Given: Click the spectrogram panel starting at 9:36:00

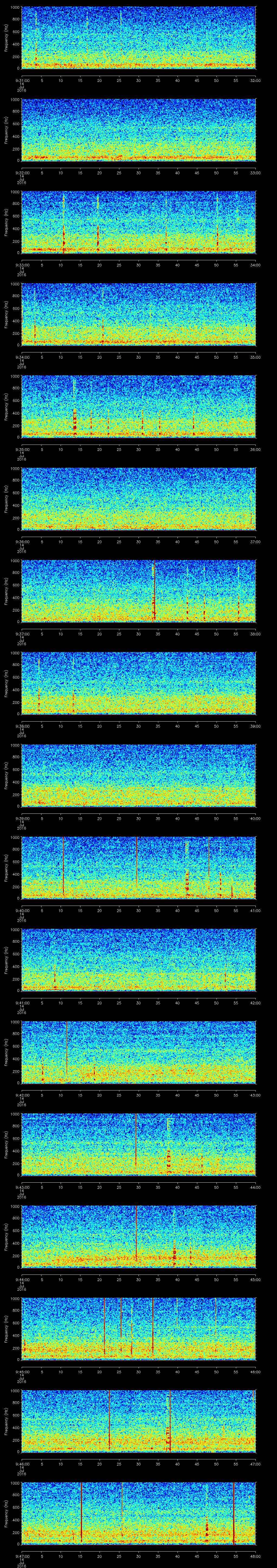Looking at the screenshot, I should click(138, 499).
